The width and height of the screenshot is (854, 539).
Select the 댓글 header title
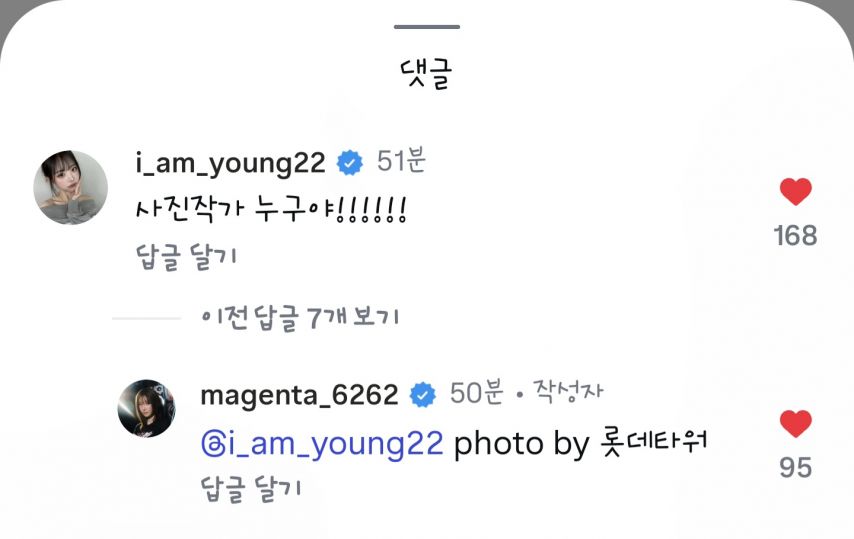[426, 74]
